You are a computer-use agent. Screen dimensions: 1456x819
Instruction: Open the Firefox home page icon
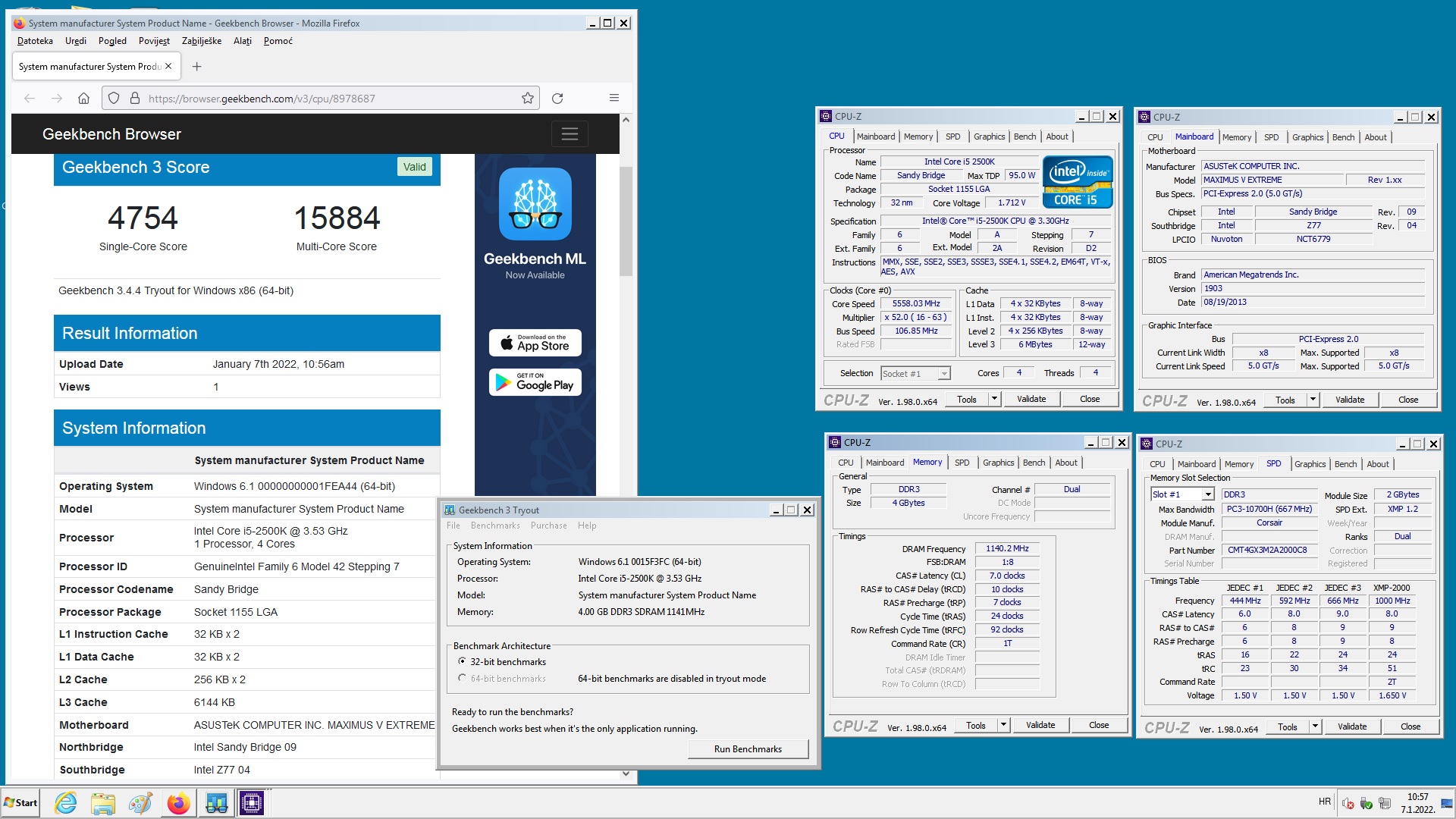84,99
